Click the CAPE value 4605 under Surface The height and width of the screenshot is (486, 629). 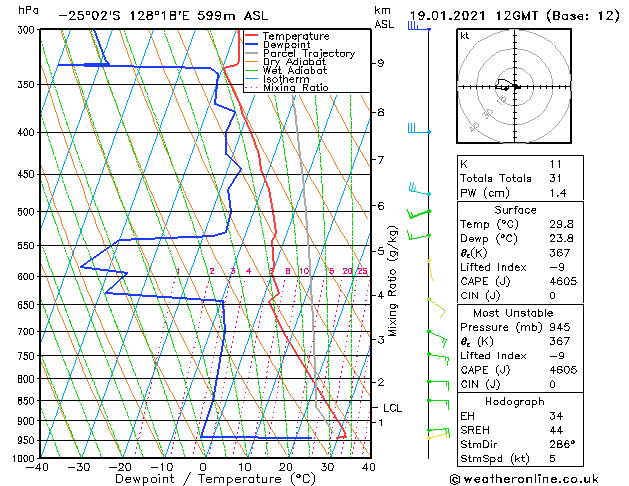(563, 281)
